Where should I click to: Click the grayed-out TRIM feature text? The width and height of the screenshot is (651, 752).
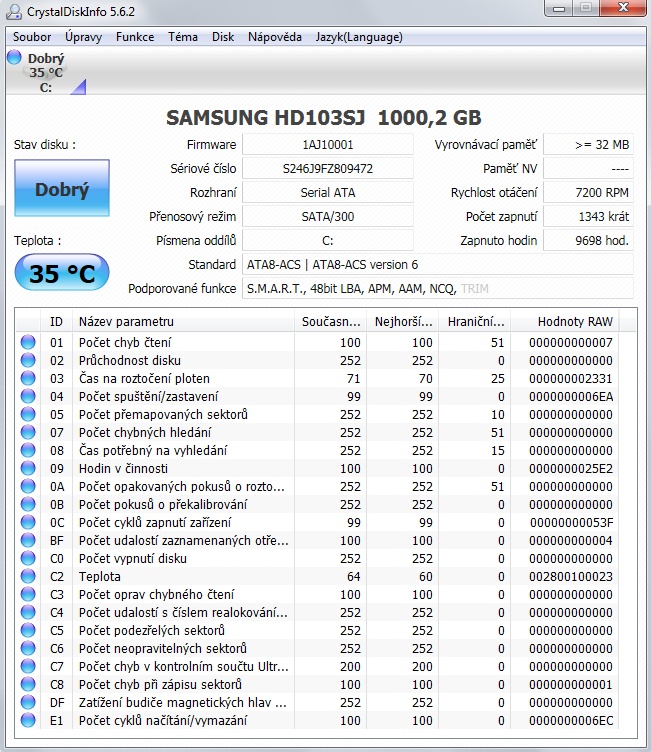(x=474, y=288)
